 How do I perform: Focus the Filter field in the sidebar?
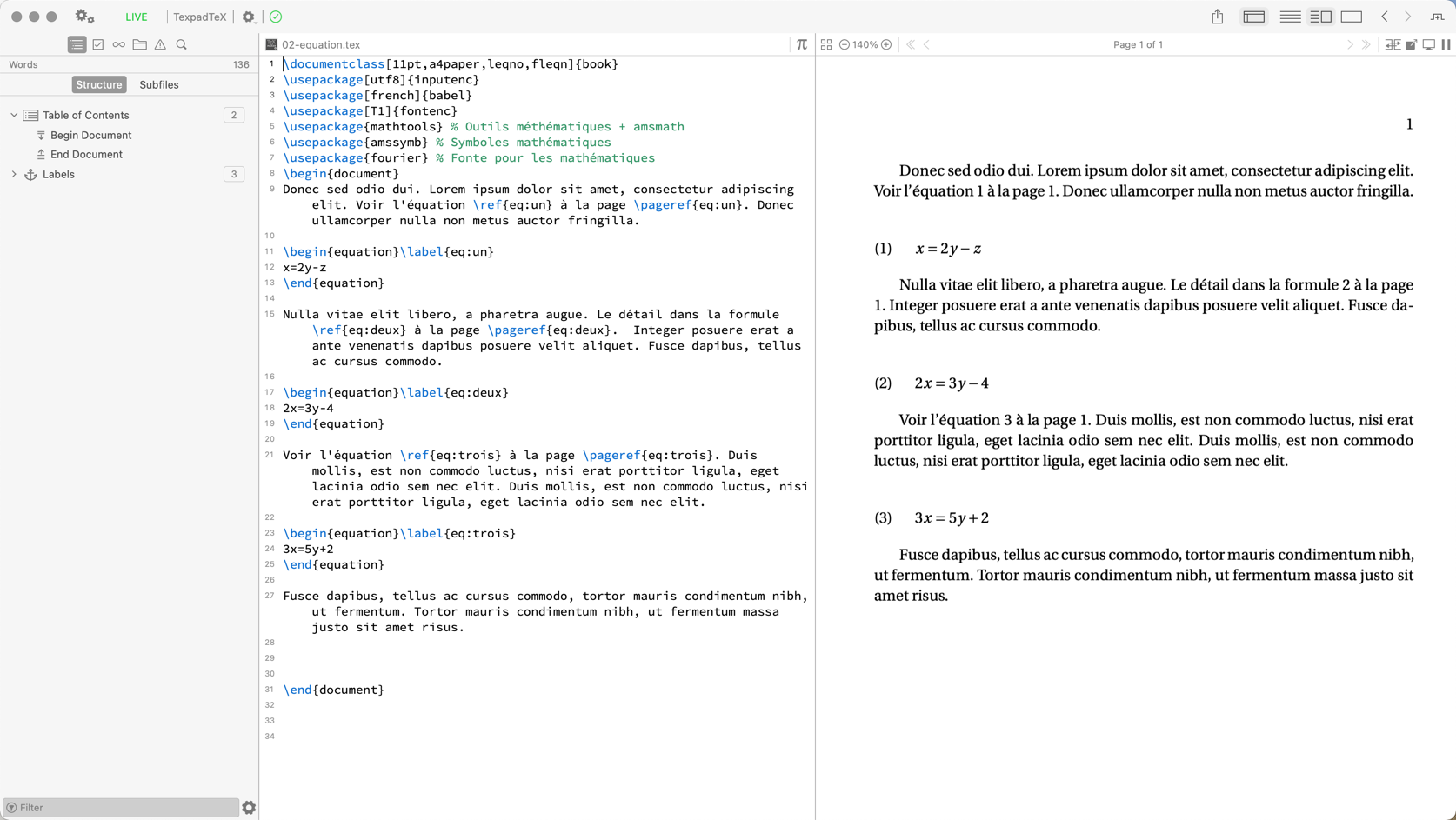click(121, 808)
